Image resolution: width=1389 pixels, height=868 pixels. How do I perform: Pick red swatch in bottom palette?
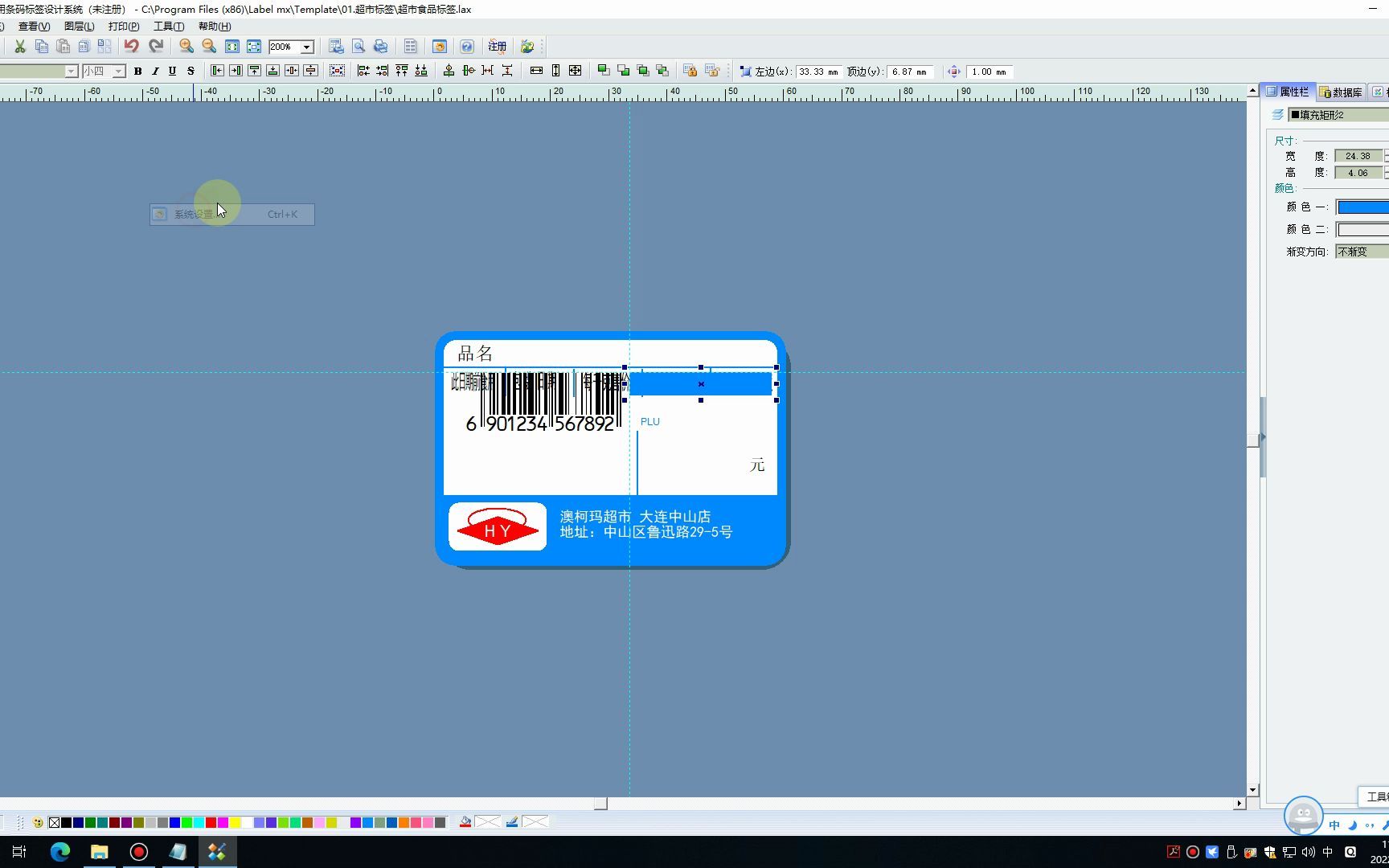tap(211, 822)
